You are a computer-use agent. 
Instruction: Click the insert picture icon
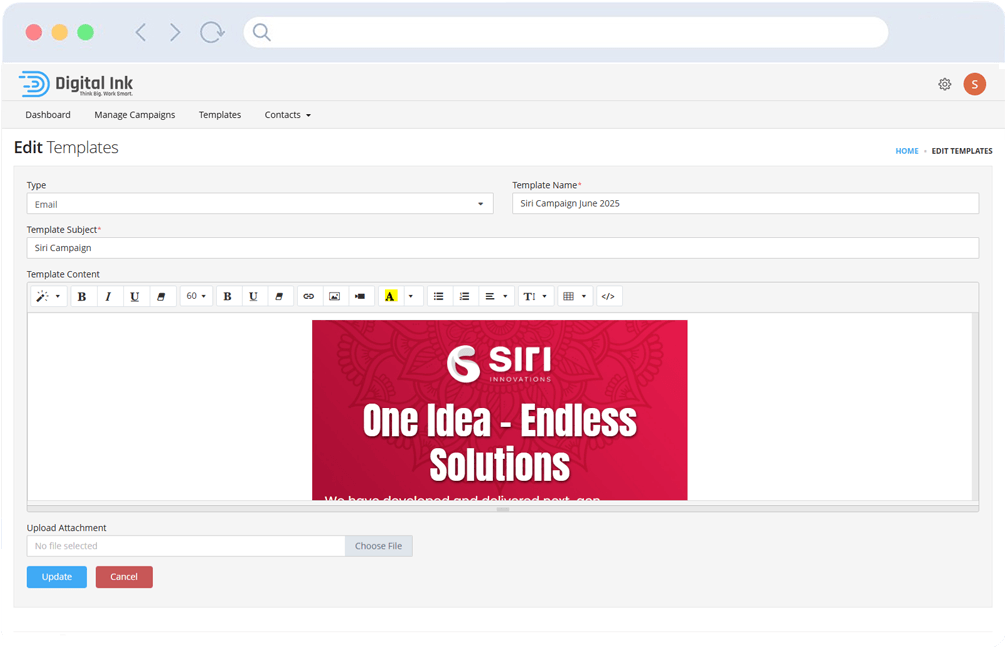tap(334, 296)
